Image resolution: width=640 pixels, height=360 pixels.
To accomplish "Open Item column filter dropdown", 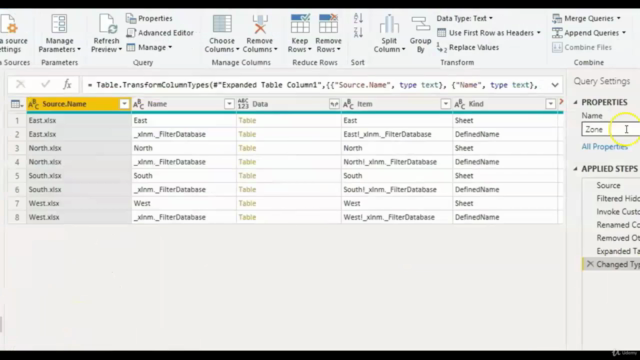I will [x=445, y=104].
